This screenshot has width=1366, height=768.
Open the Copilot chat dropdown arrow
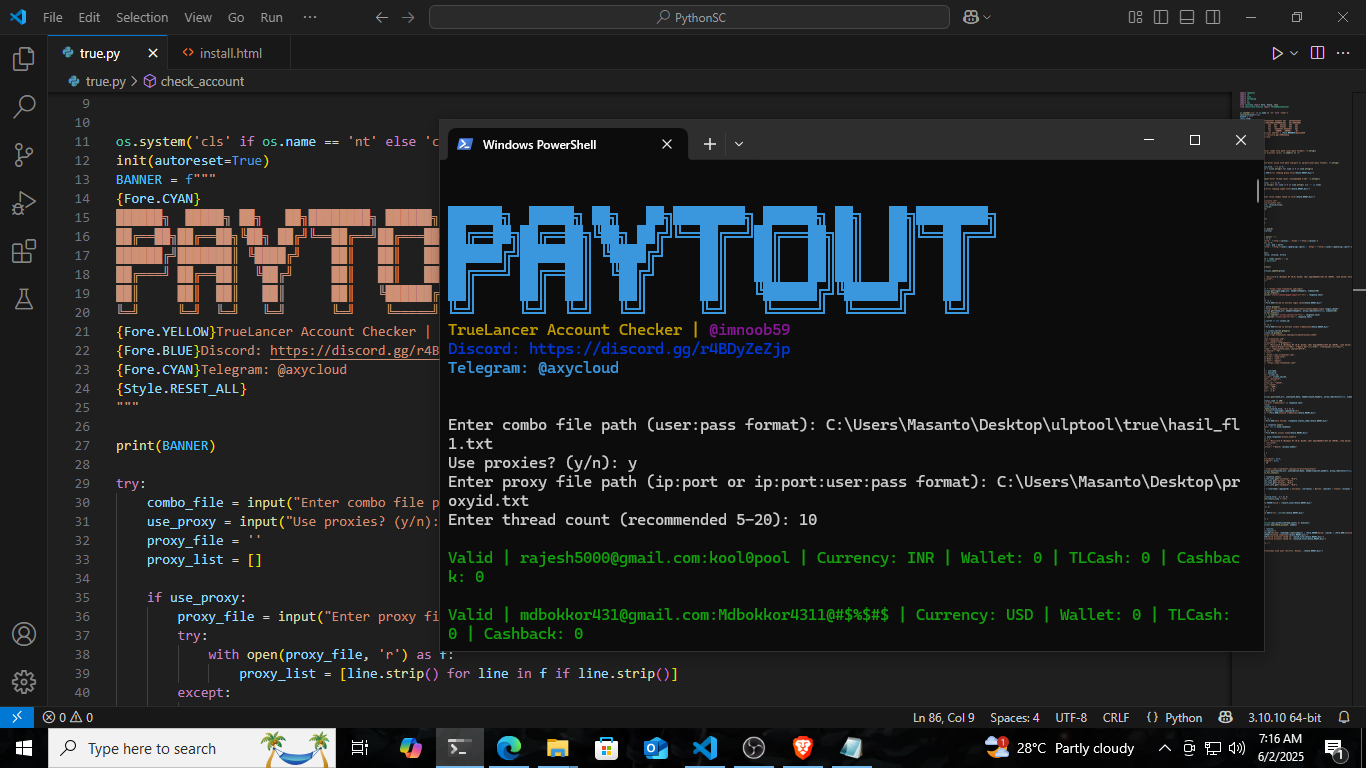coord(988,17)
